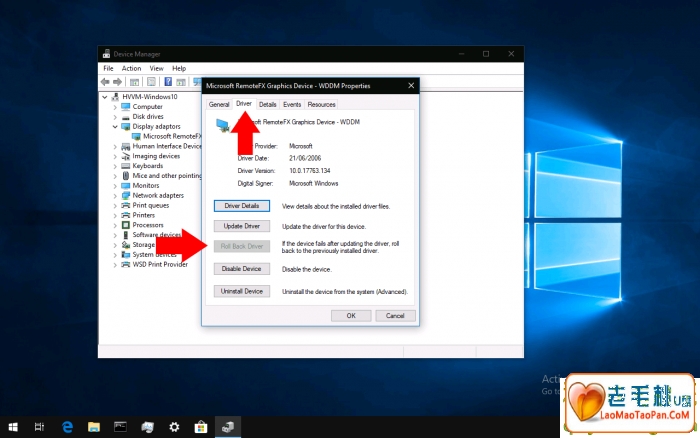Select the Print queues tree label
This screenshot has width=700, height=438.
(151, 205)
